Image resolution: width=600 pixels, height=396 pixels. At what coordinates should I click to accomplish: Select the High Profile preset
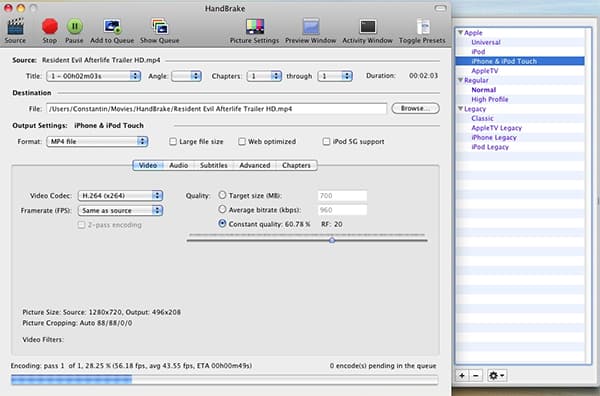(x=490, y=99)
